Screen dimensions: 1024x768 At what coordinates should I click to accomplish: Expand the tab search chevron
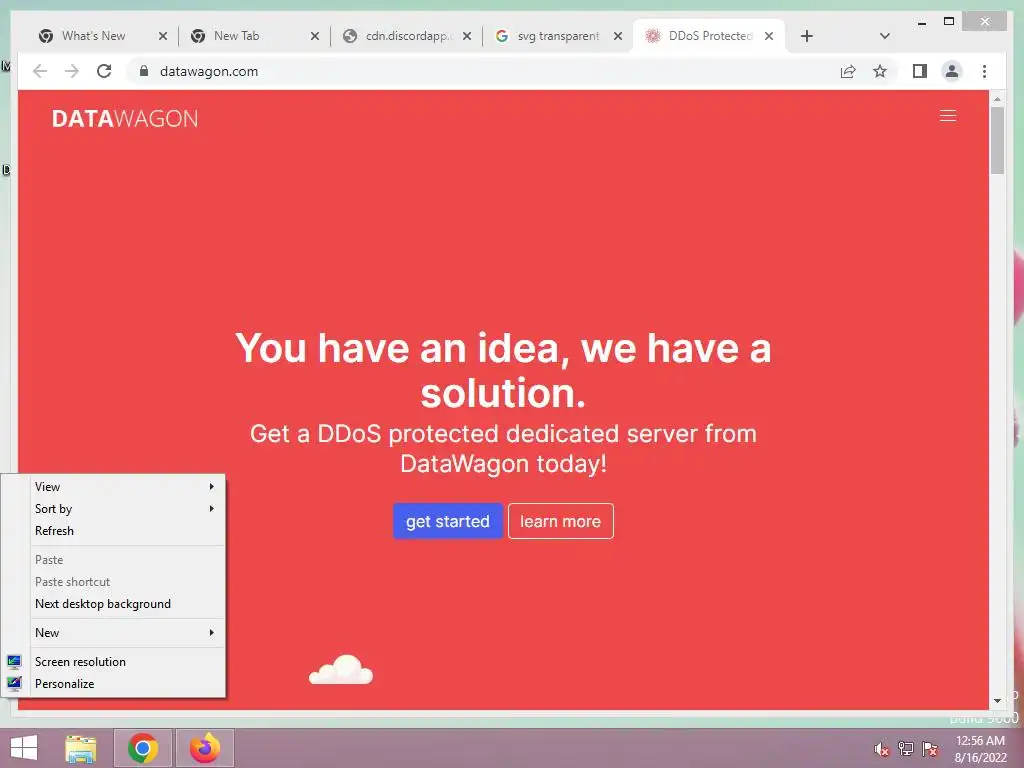click(885, 36)
